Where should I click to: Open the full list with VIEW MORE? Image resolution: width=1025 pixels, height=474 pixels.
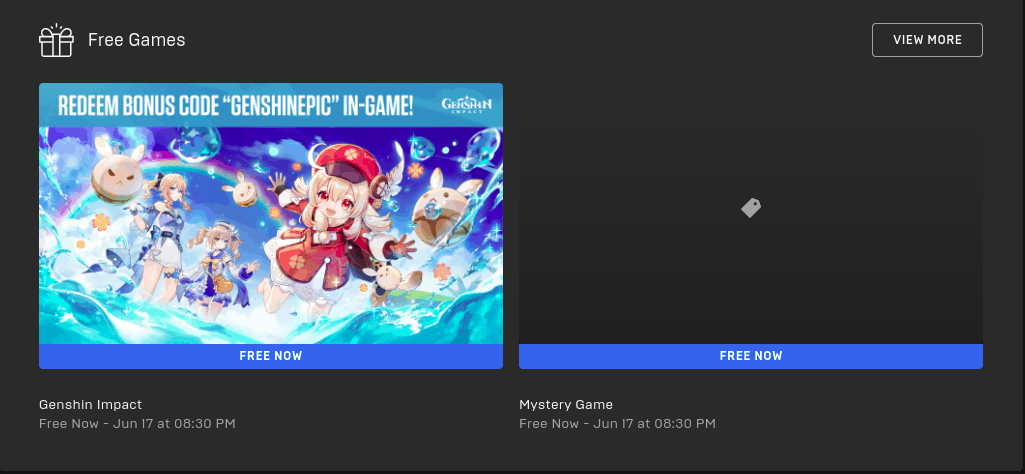(927, 40)
